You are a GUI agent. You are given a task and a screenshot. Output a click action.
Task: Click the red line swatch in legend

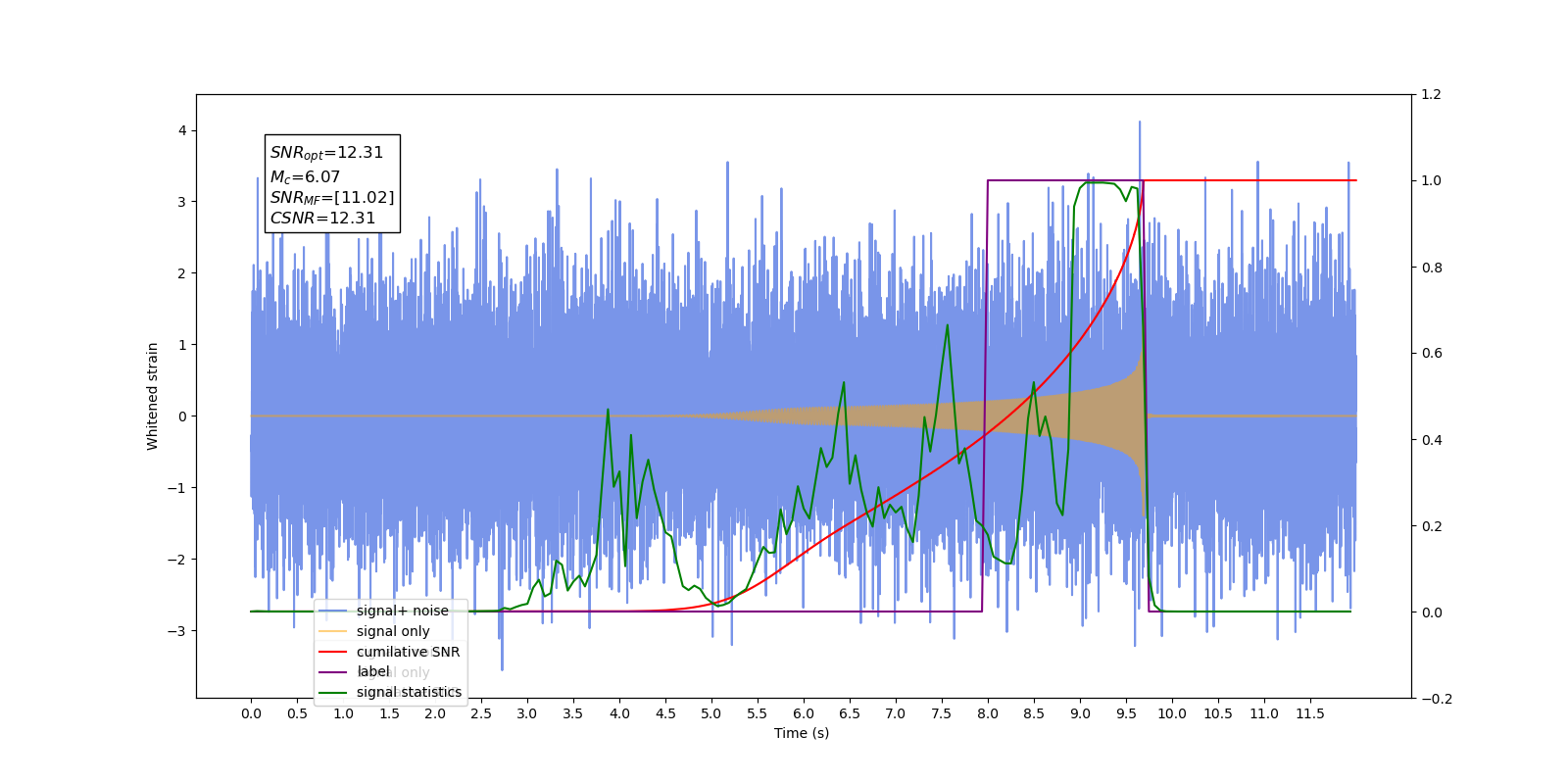[x=333, y=652]
